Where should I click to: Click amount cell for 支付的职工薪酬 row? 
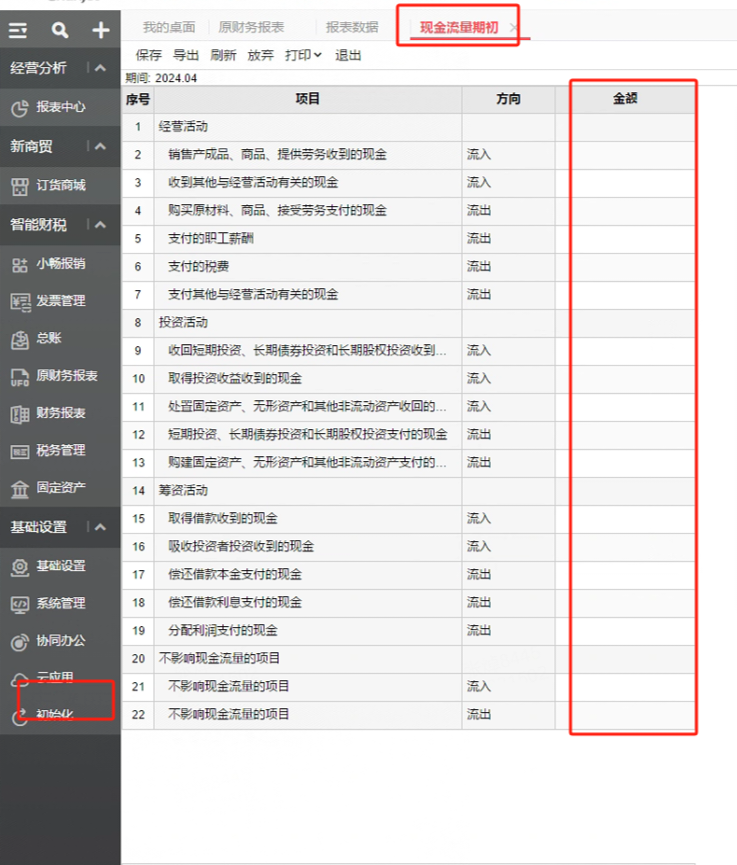coord(625,239)
